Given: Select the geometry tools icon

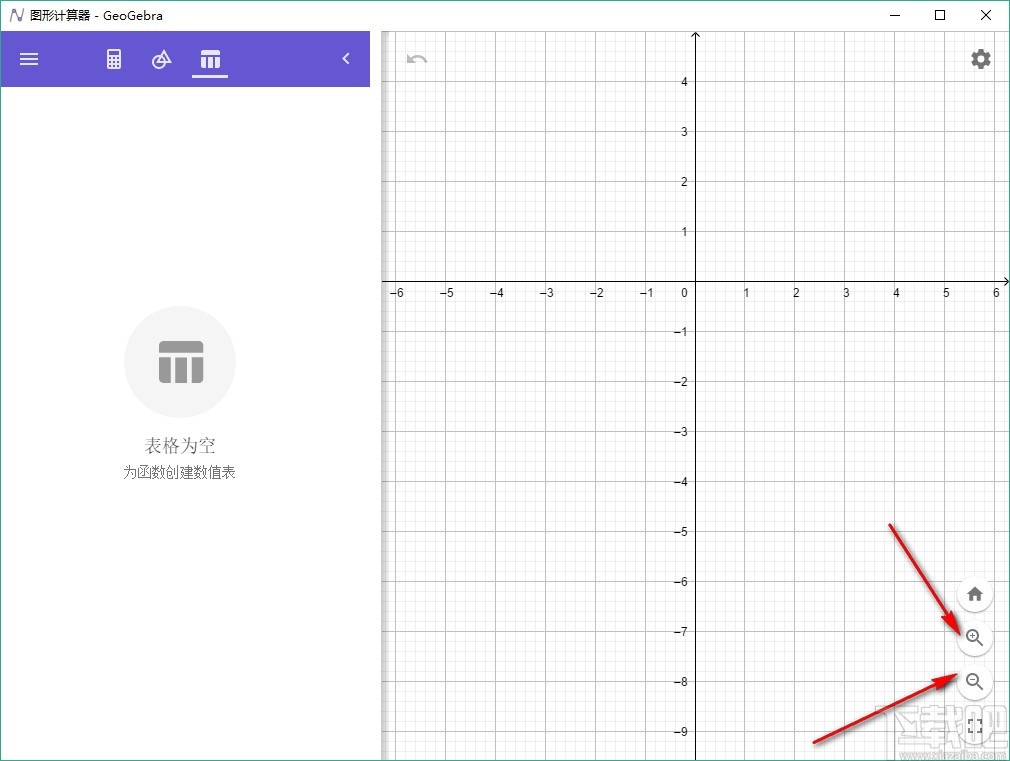Looking at the screenshot, I should click(161, 59).
